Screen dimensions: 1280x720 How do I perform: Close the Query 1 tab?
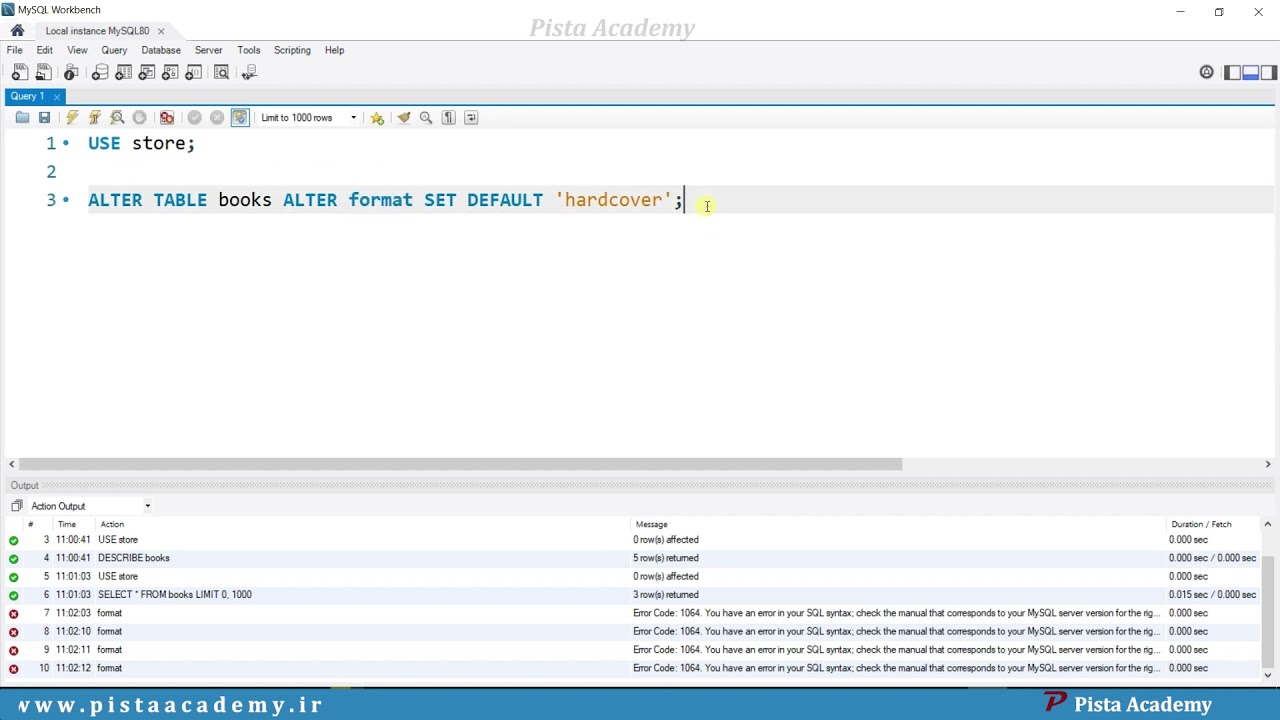pos(57,97)
